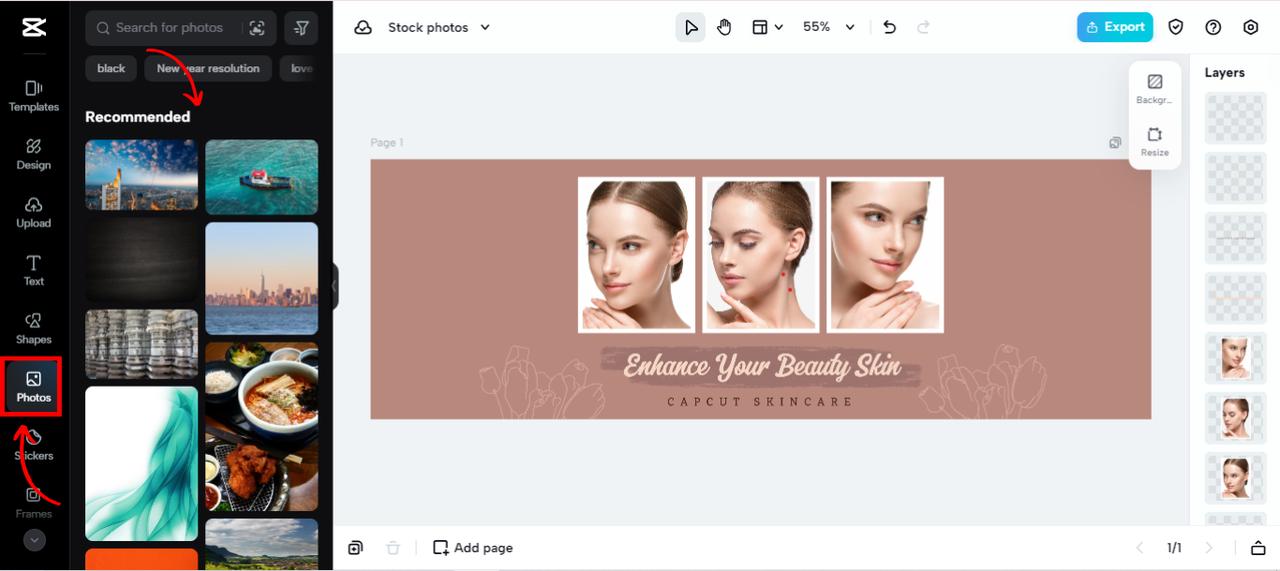Open the Frames sidebar panel
This screenshot has height=571, width=1280.
pos(34,503)
